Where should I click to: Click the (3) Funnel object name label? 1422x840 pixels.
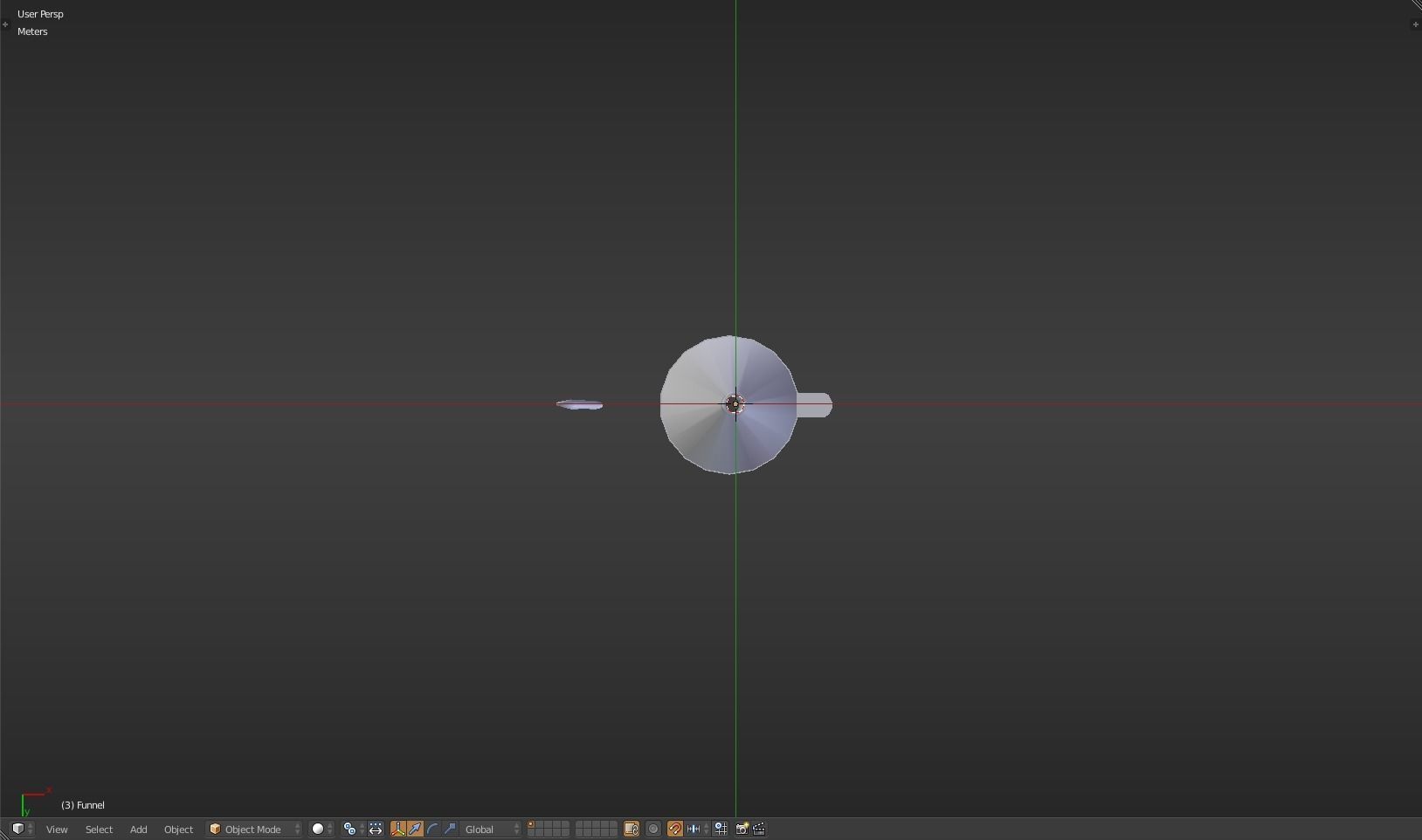(x=83, y=805)
